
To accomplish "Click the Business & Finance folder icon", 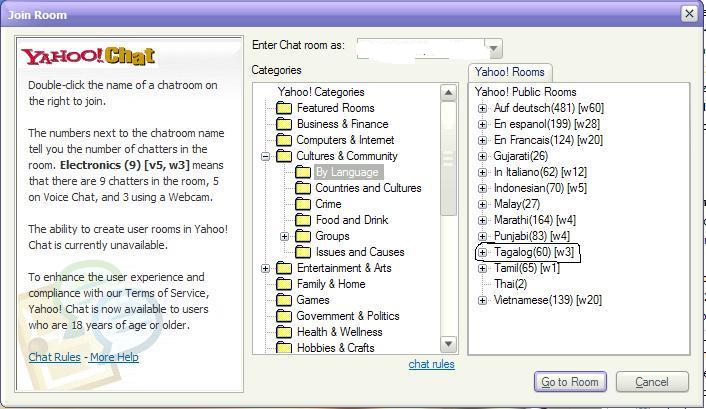I will click(284, 124).
